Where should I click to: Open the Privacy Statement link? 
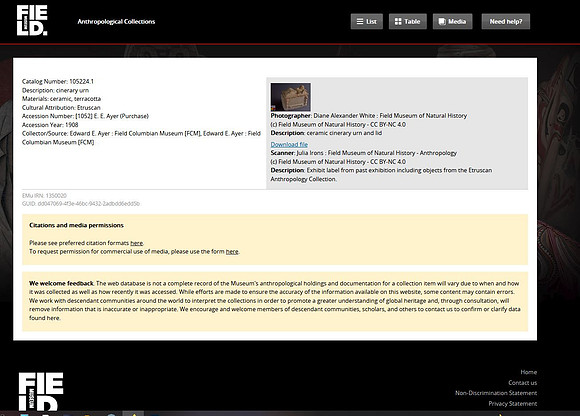pyautogui.click(x=513, y=403)
